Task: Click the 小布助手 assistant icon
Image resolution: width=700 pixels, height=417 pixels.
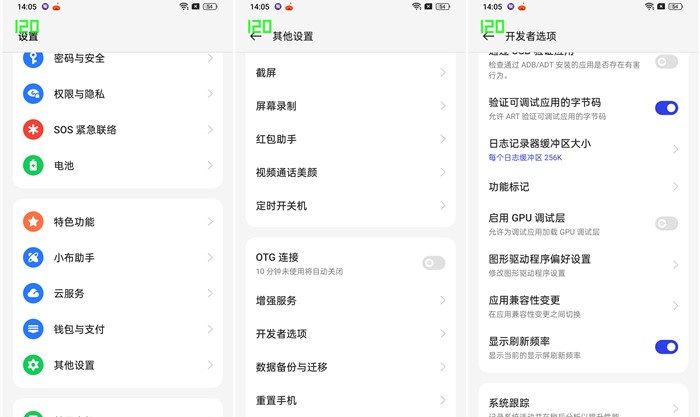Action: coord(34,258)
